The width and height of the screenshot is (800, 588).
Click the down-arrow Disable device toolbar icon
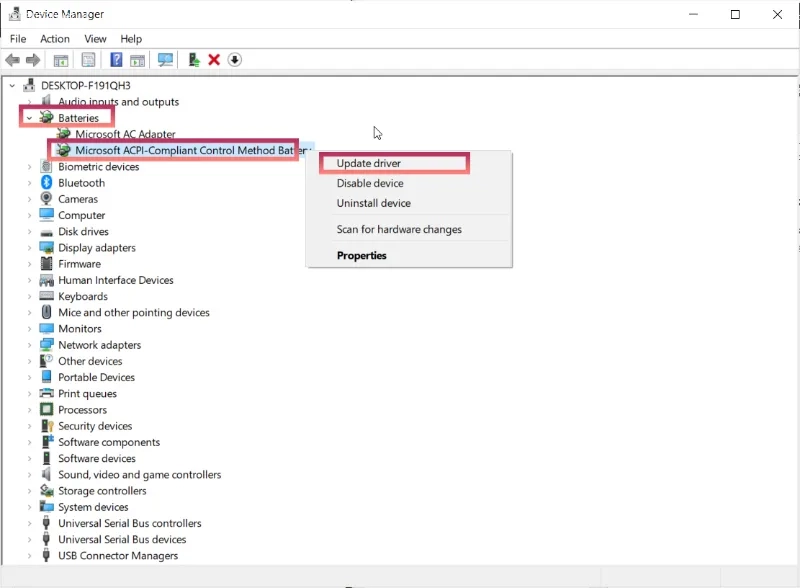[x=235, y=60]
